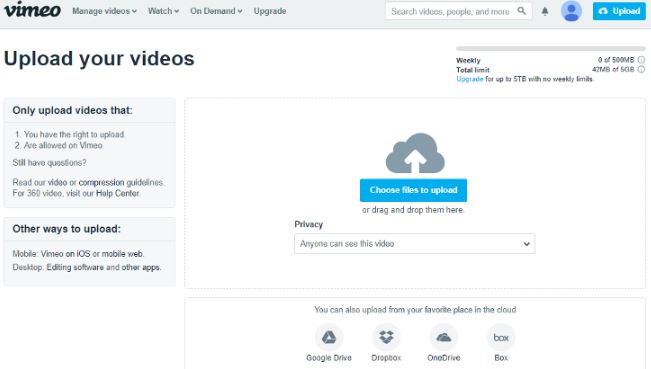651x369 pixels.
Task: Click the weekly storage progress bar
Action: (551, 49)
